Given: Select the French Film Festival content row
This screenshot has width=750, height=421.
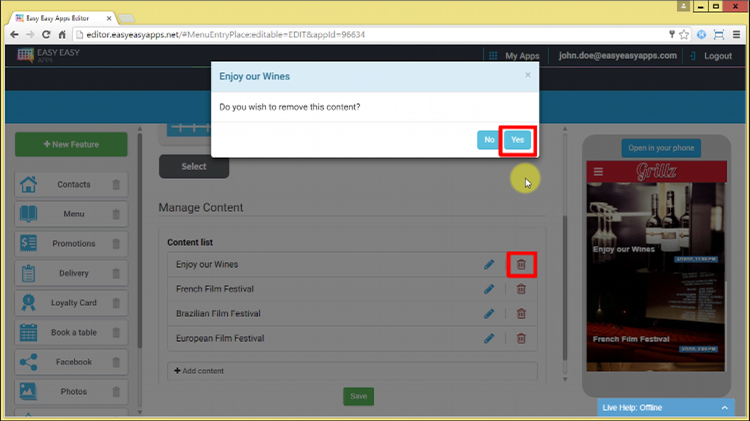Looking at the screenshot, I should 352,289.
